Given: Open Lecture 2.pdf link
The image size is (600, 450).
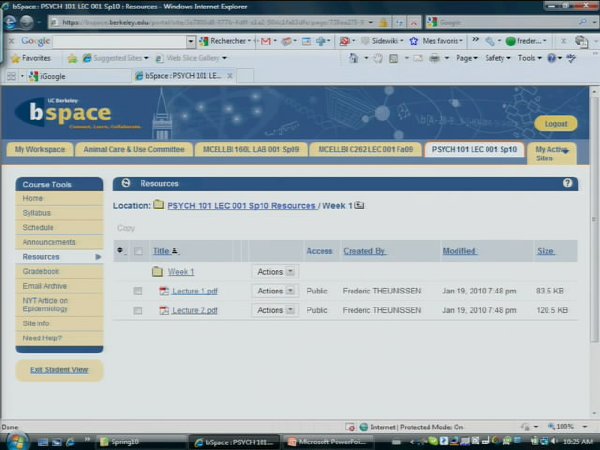Looking at the screenshot, I should click(x=195, y=310).
